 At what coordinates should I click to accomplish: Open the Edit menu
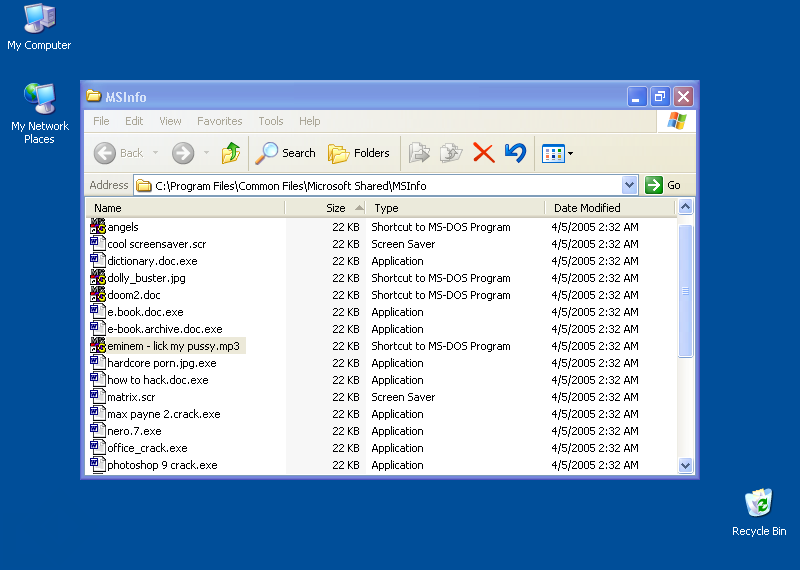tap(134, 121)
